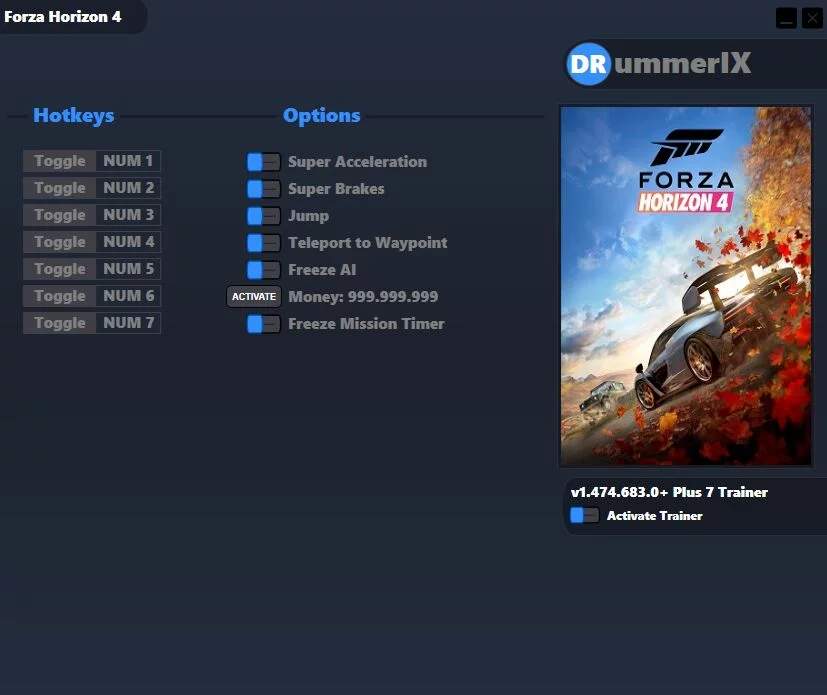Enable the Super Acceleration toggle

click(264, 162)
